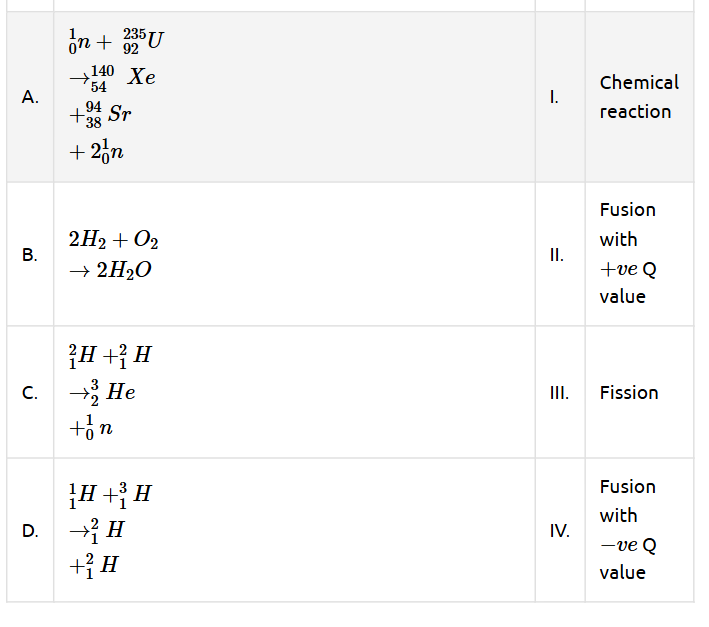Click row label B in the table
Image resolution: width=709 pixels, height=627 pixels.
click(x=30, y=254)
